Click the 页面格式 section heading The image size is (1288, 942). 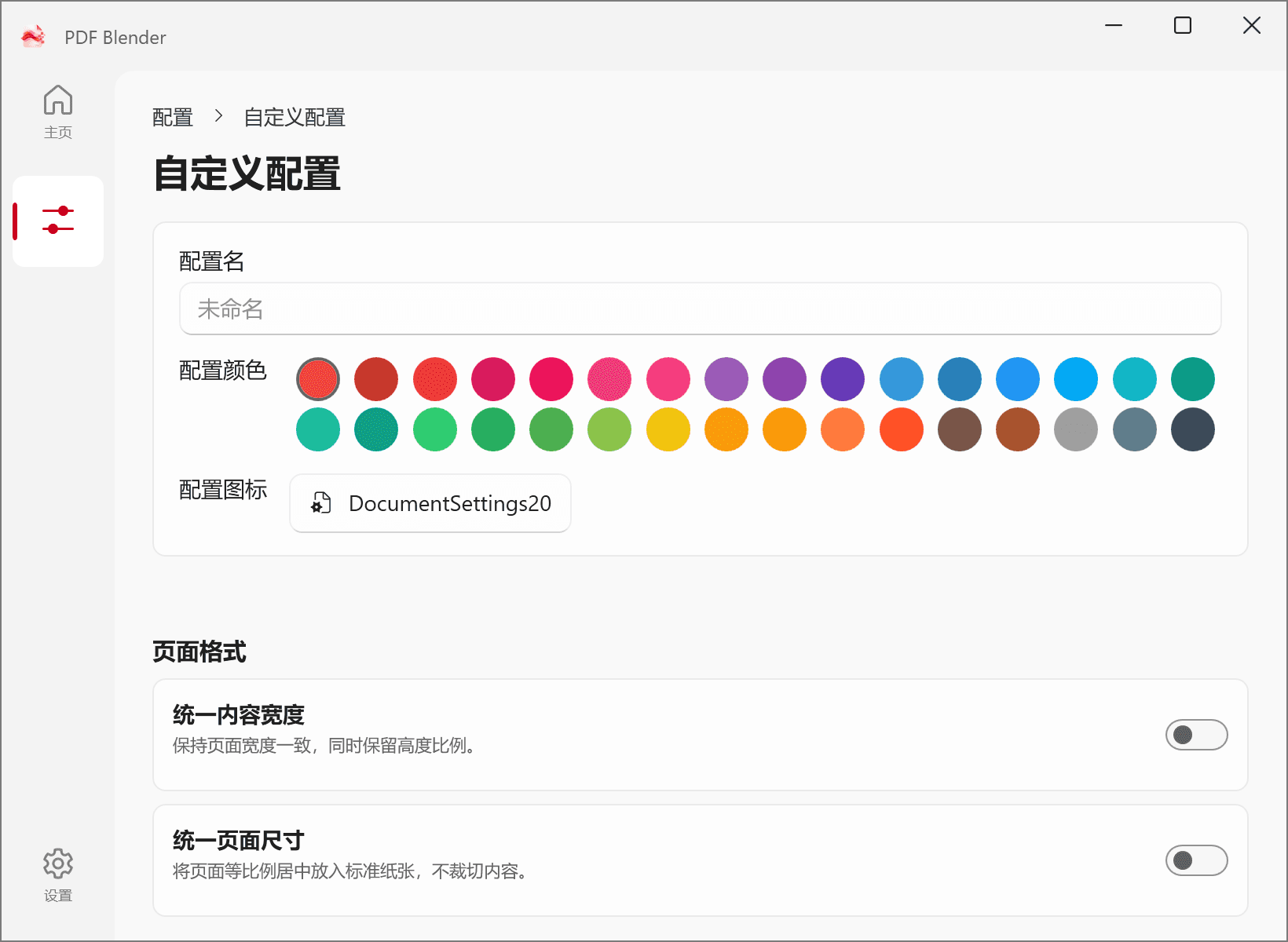pos(199,652)
